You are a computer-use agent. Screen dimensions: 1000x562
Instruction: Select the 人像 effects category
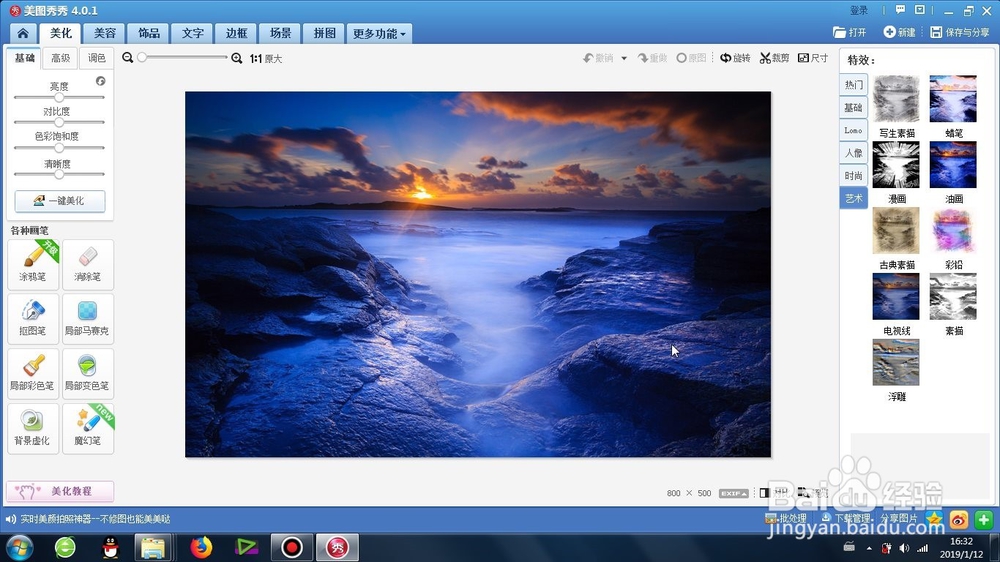coord(853,153)
